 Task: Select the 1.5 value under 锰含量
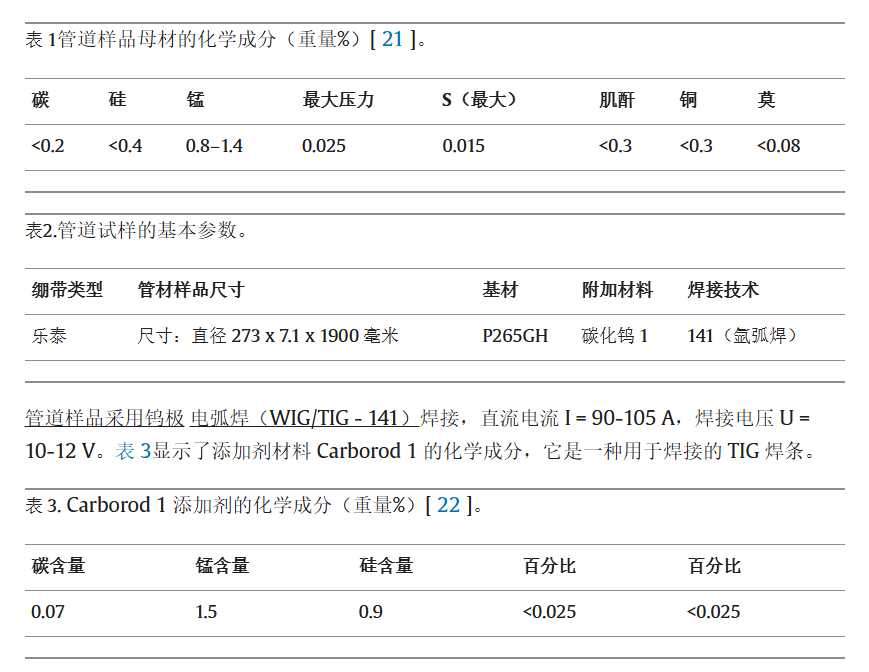pos(206,612)
